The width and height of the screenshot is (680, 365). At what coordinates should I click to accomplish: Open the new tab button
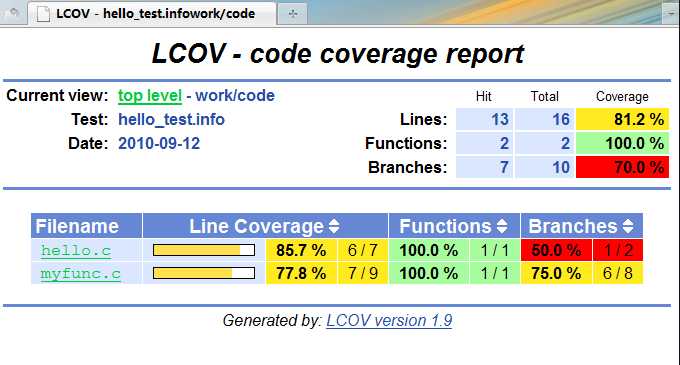pos(292,14)
